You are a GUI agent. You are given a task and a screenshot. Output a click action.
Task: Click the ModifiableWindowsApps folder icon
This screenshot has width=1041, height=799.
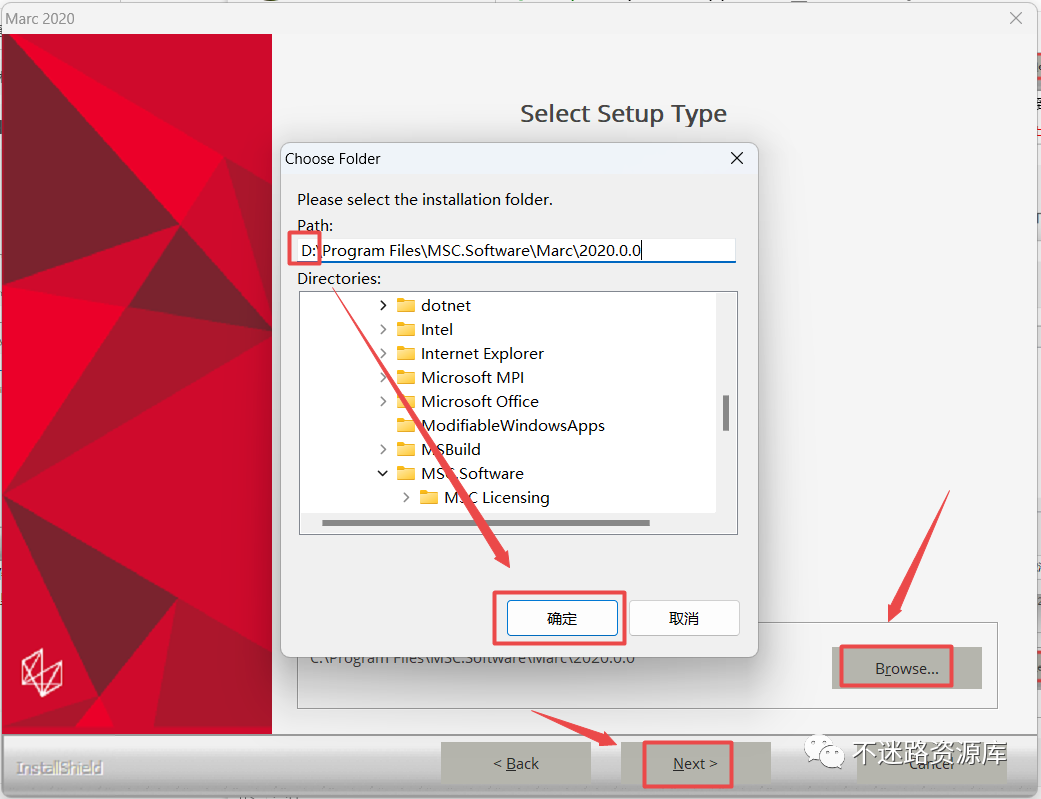[x=406, y=426]
